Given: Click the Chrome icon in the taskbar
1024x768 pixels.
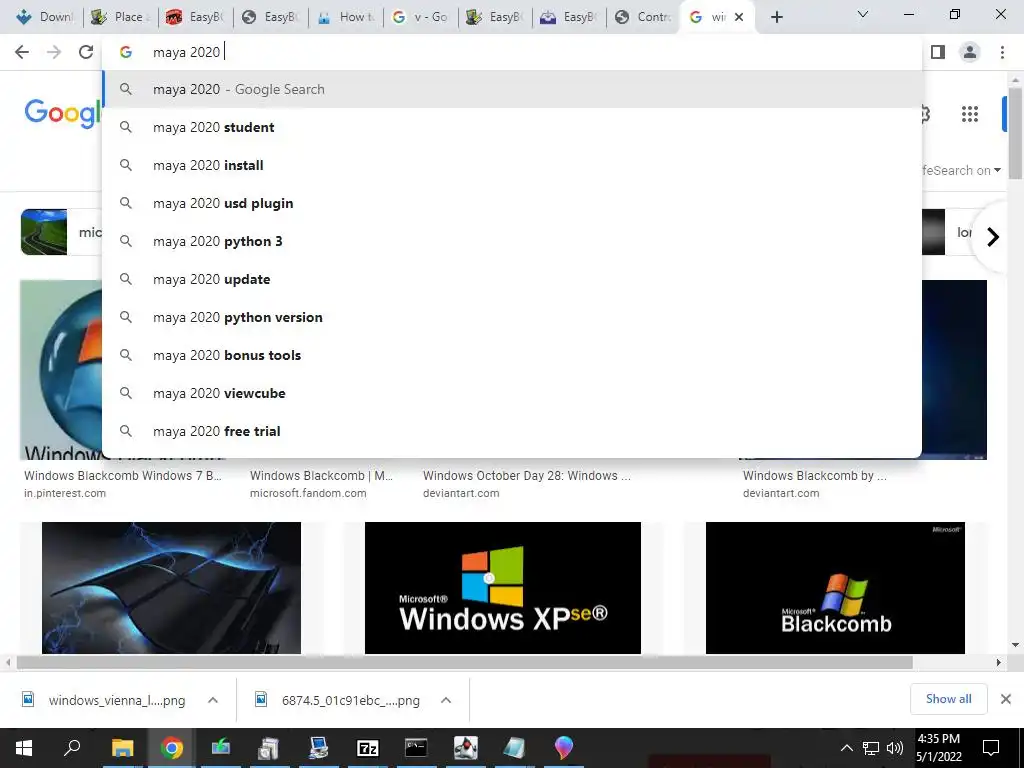Looking at the screenshot, I should click(x=172, y=748).
